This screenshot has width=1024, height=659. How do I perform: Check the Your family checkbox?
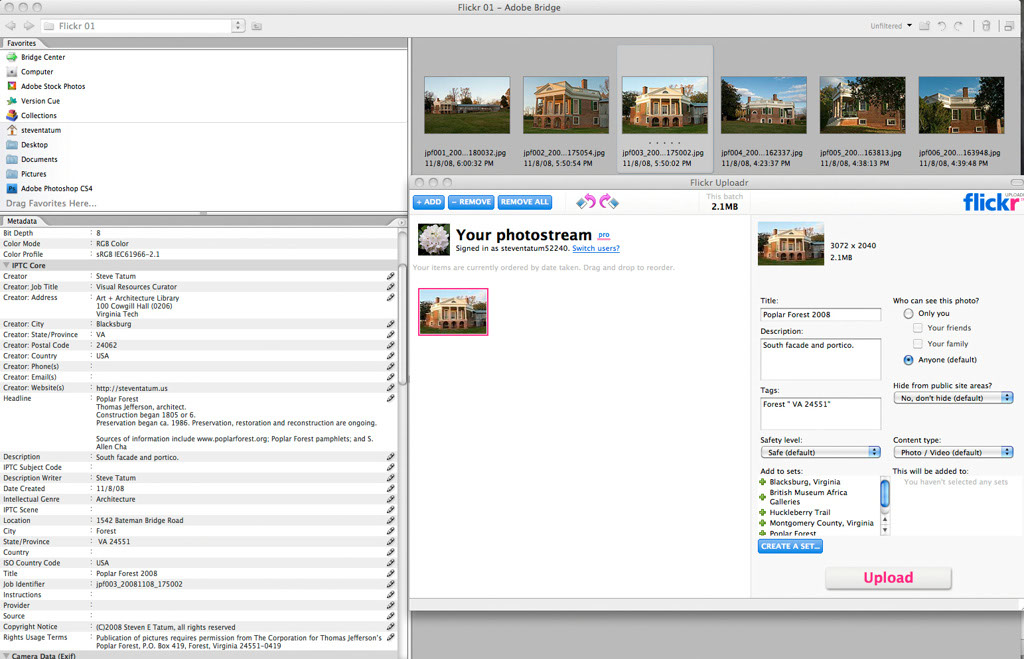pyautogui.click(x=918, y=344)
